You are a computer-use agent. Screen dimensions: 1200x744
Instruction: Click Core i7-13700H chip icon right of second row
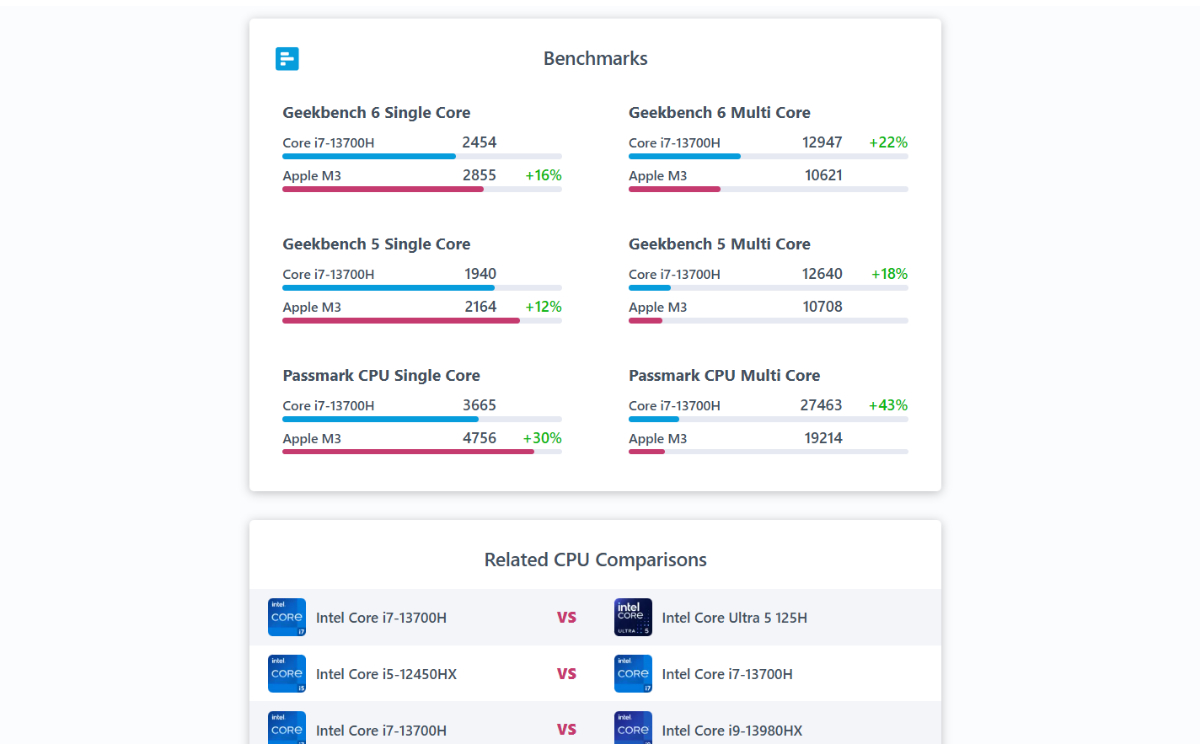[633, 674]
